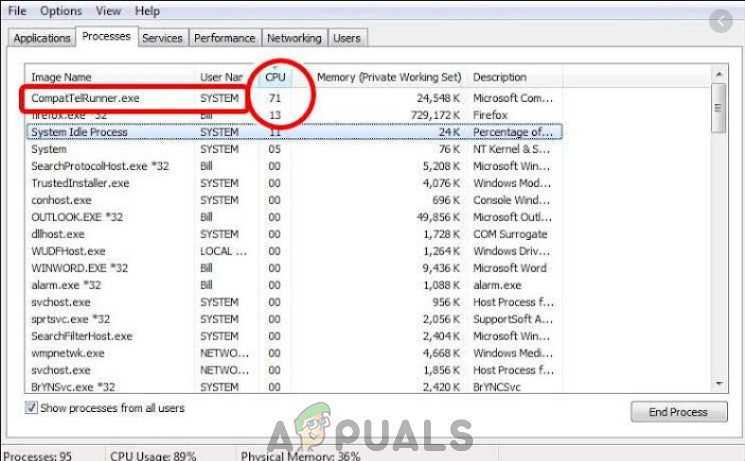Viewport: 745px width, 461px height.
Task: Open the Options menu
Action: [x=61, y=11]
